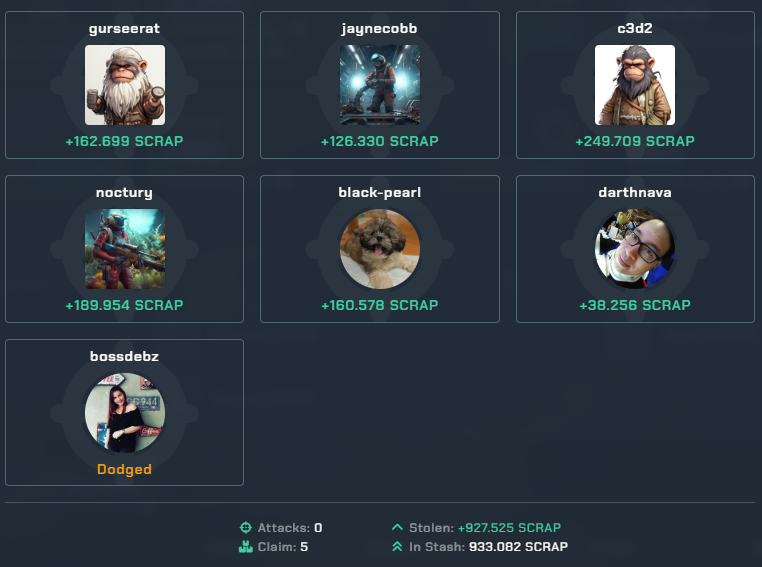Click the Stolen up-arrow icon
Screen dimensions: 762x567
tap(397, 527)
